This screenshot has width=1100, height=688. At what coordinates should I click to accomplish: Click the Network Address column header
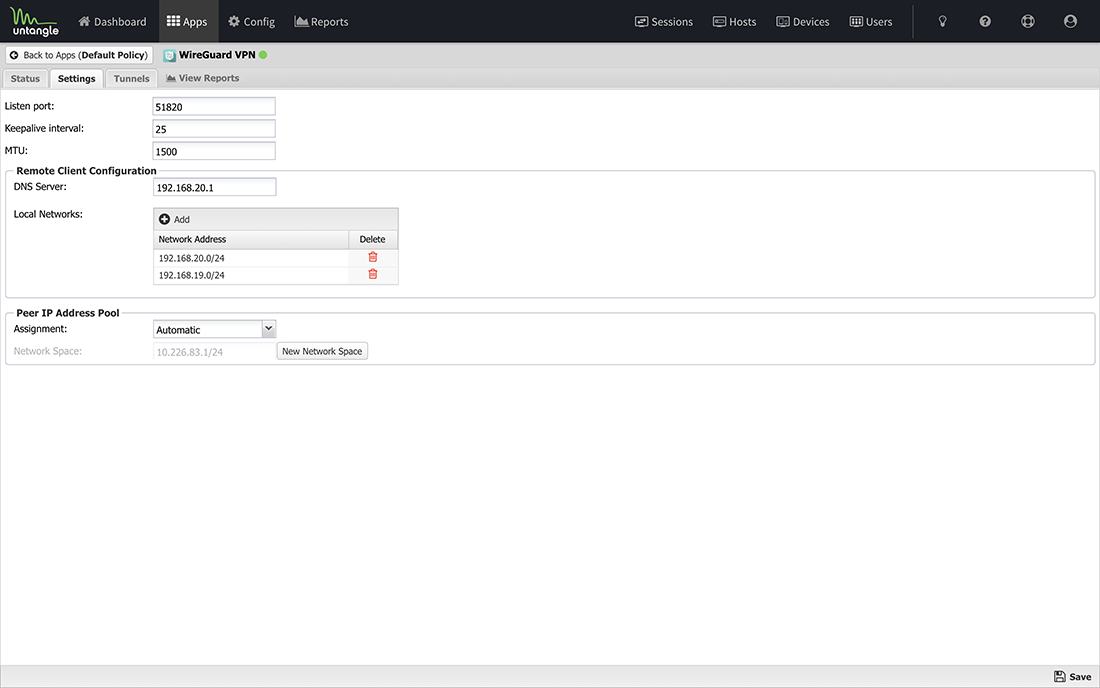coord(251,239)
